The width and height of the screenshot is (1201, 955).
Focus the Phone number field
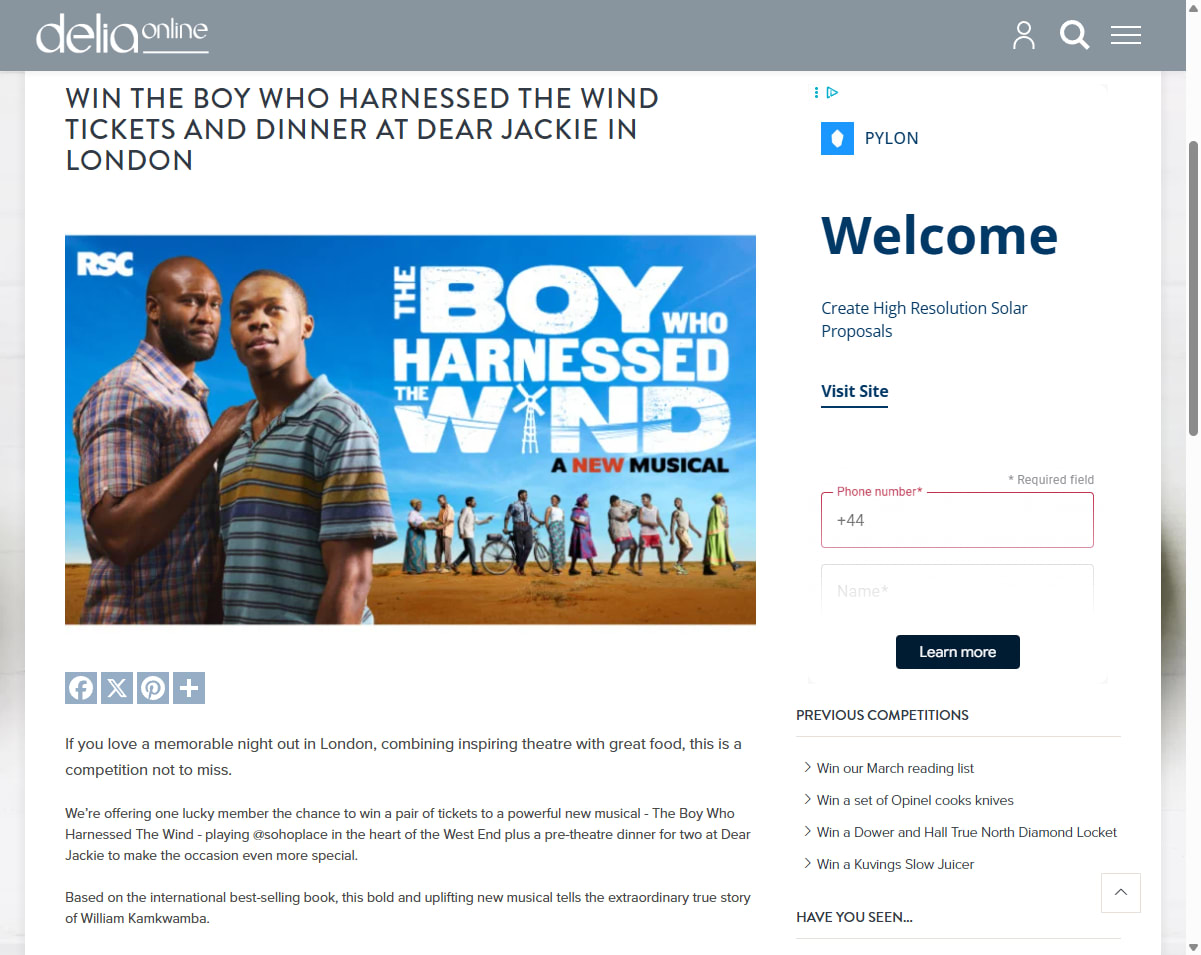(957, 520)
